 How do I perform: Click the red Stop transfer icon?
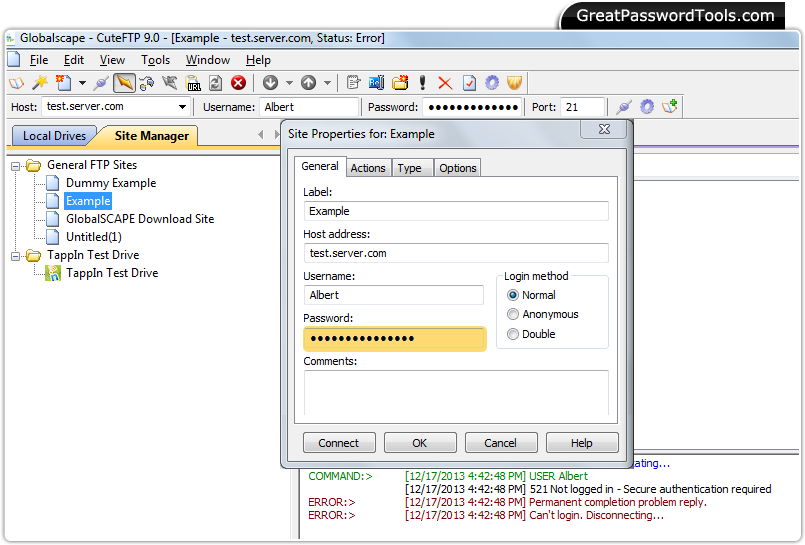(x=238, y=83)
